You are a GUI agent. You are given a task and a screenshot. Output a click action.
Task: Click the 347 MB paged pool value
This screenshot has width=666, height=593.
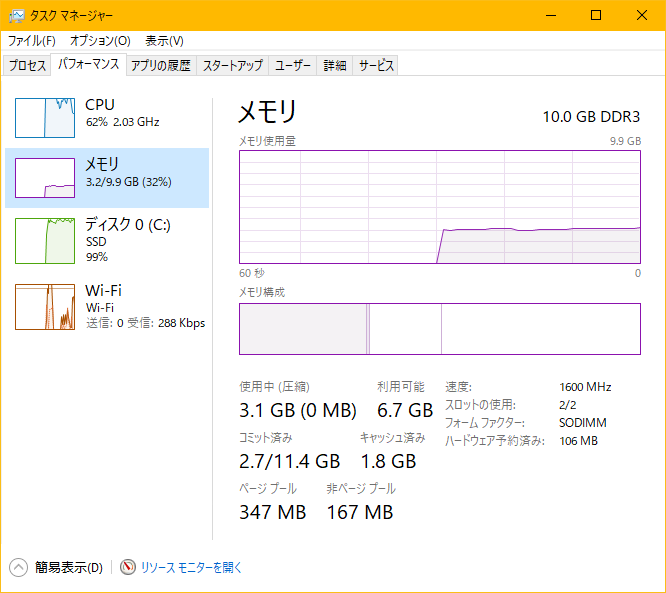click(273, 512)
